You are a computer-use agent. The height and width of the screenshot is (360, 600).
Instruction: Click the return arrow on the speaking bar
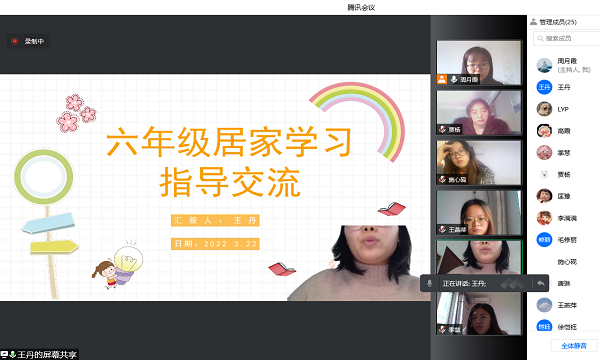[x=541, y=283]
